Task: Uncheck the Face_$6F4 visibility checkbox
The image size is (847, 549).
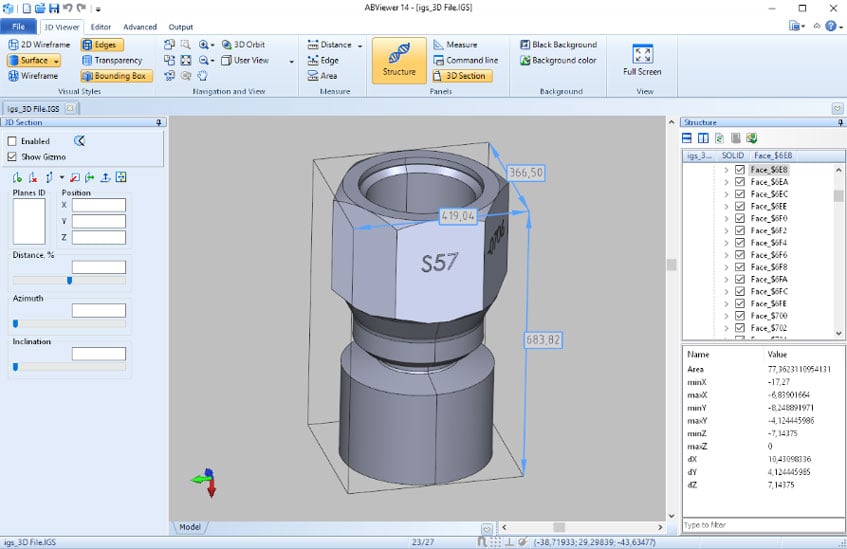Action: coord(740,243)
